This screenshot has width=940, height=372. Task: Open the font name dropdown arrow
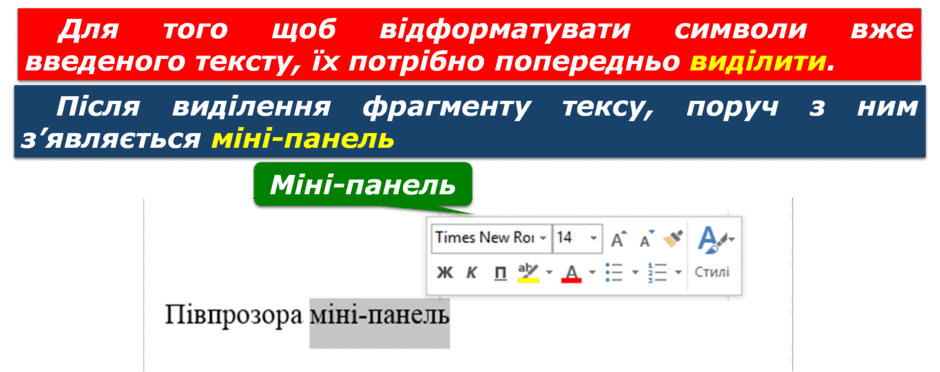coord(544,238)
